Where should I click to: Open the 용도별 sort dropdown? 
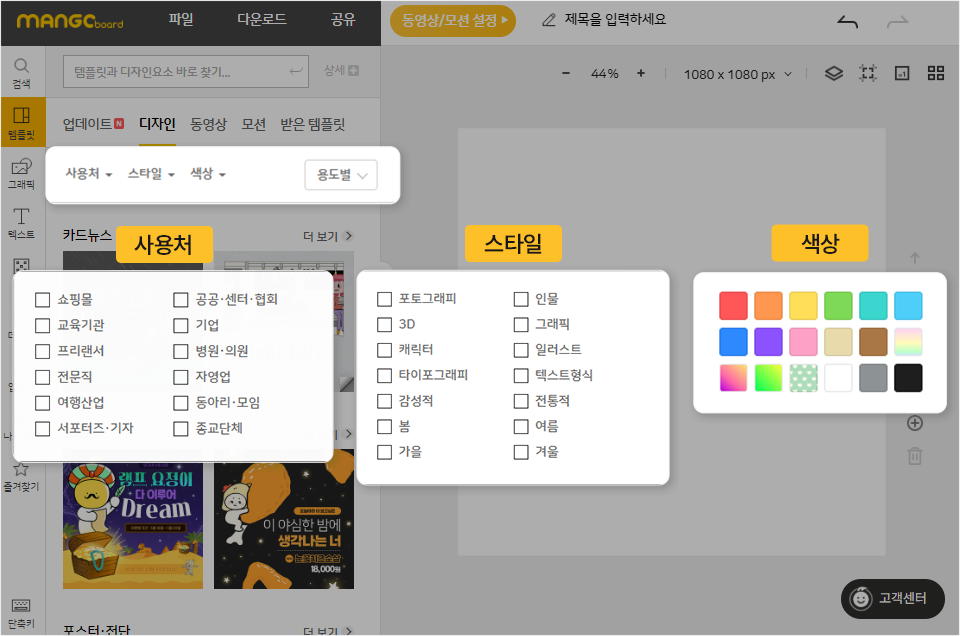(x=341, y=175)
